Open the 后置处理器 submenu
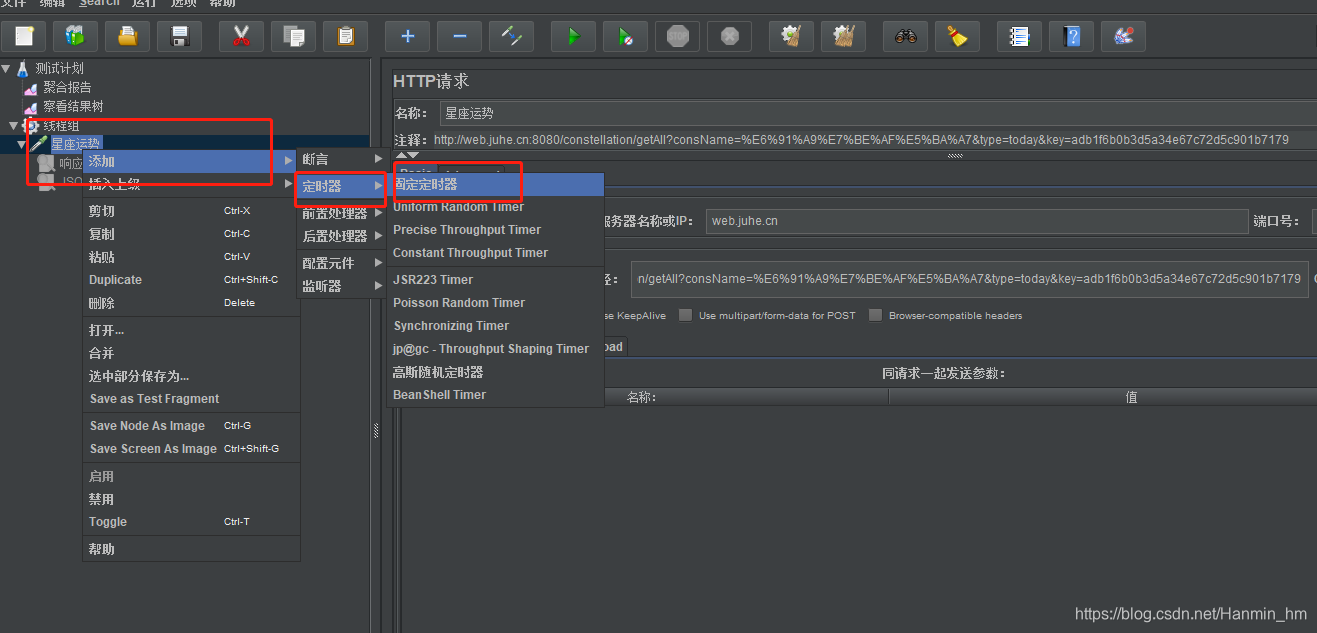This screenshot has height=633, width=1317. pos(342,236)
